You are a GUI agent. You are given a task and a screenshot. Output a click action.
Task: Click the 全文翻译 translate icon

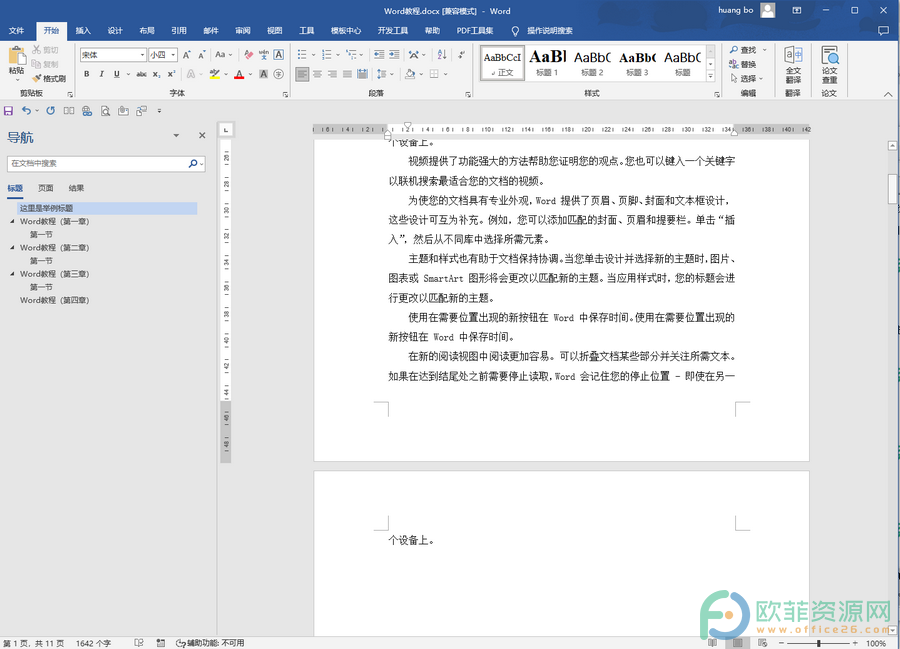pos(793,64)
